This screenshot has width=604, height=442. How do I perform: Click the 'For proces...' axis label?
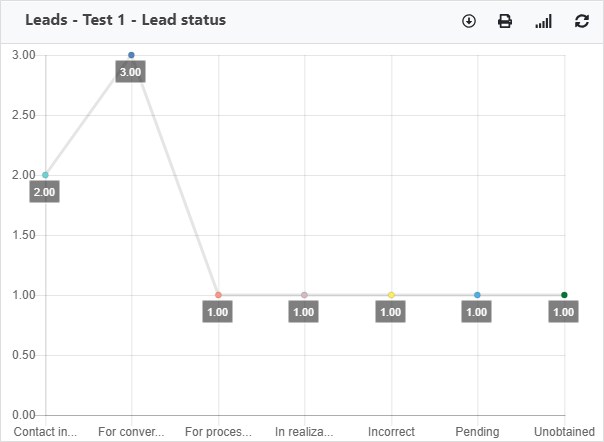click(218, 432)
